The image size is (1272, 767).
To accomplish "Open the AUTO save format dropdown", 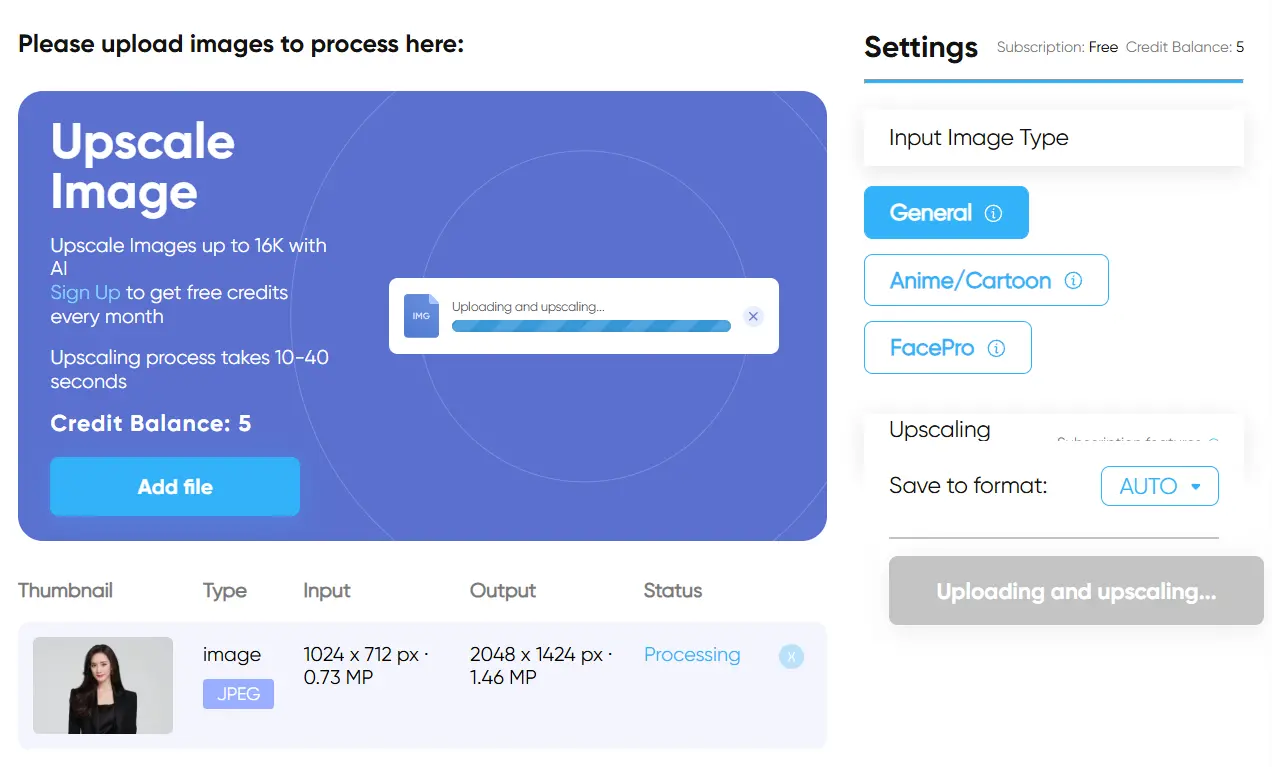I will (1160, 486).
